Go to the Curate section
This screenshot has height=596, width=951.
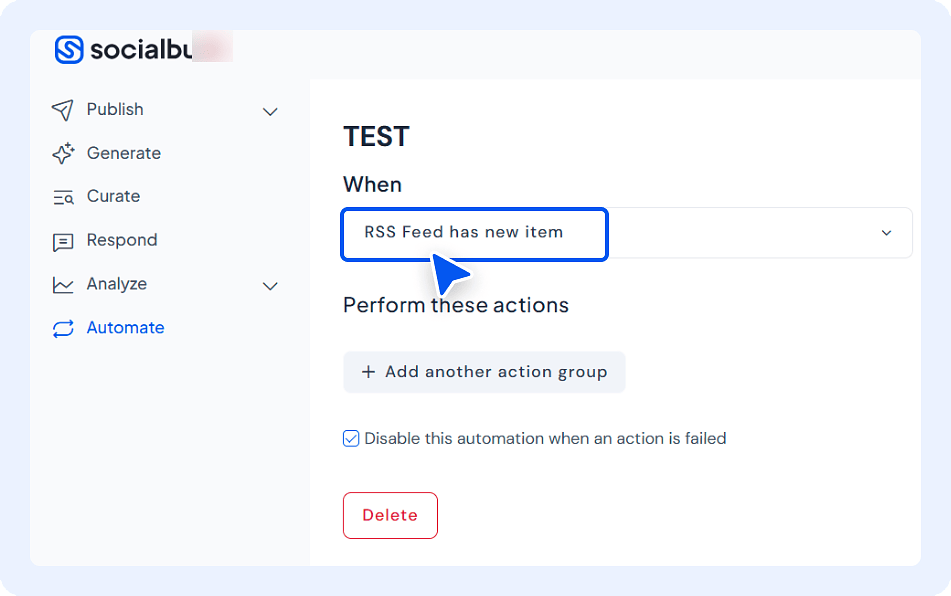click(x=113, y=196)
